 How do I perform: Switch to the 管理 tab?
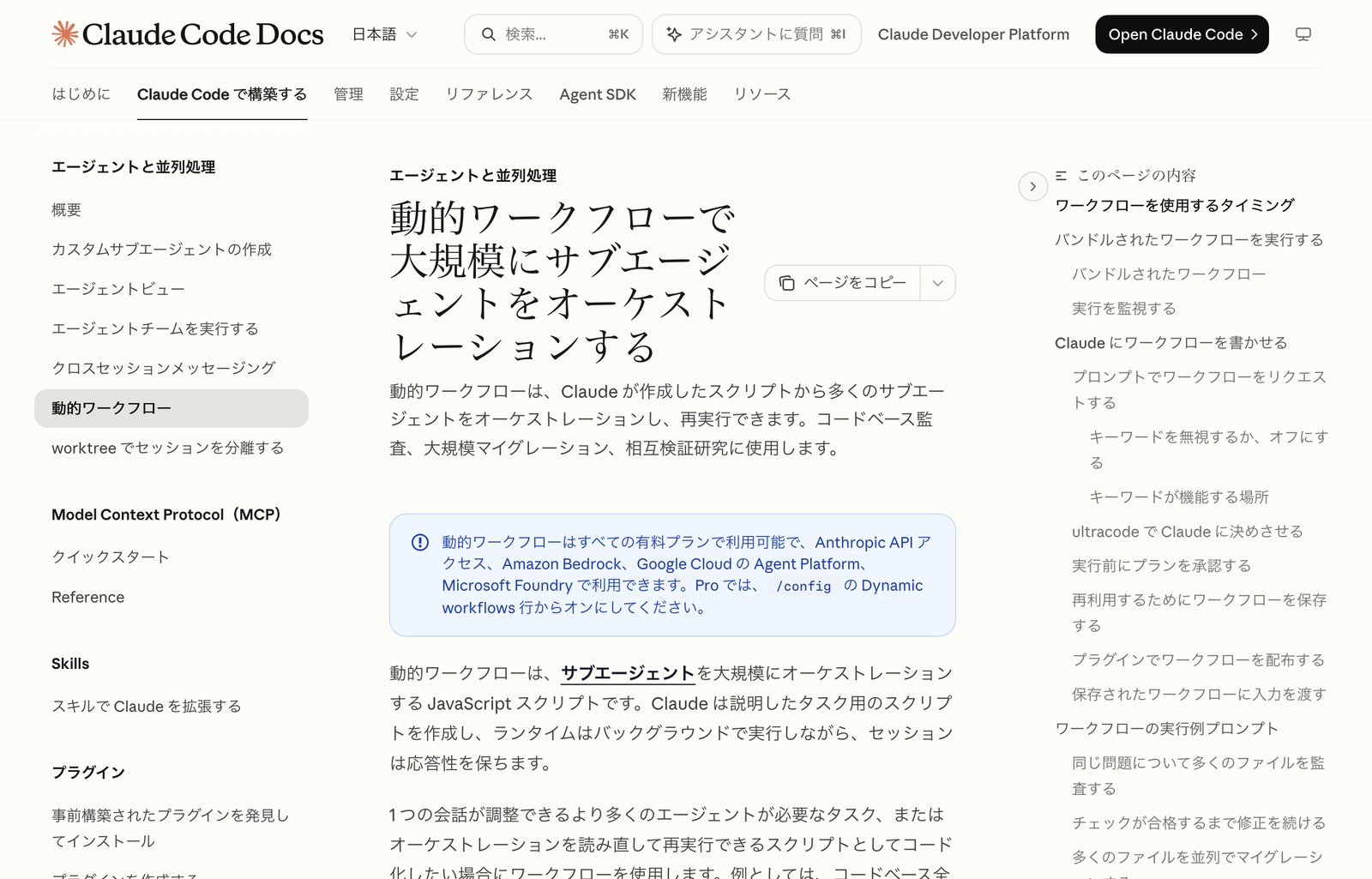348,94
